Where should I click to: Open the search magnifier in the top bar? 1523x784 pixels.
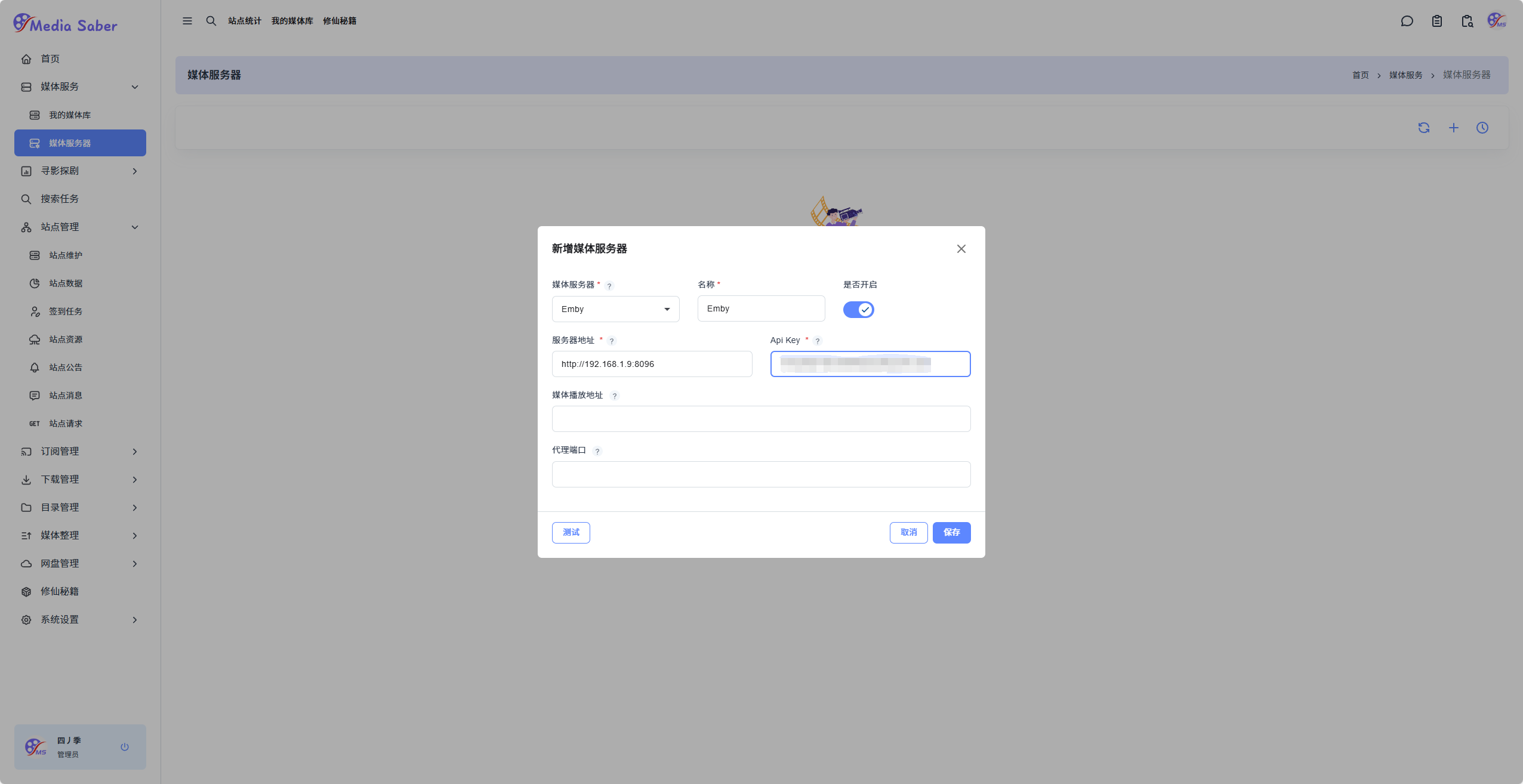point(211,21)
